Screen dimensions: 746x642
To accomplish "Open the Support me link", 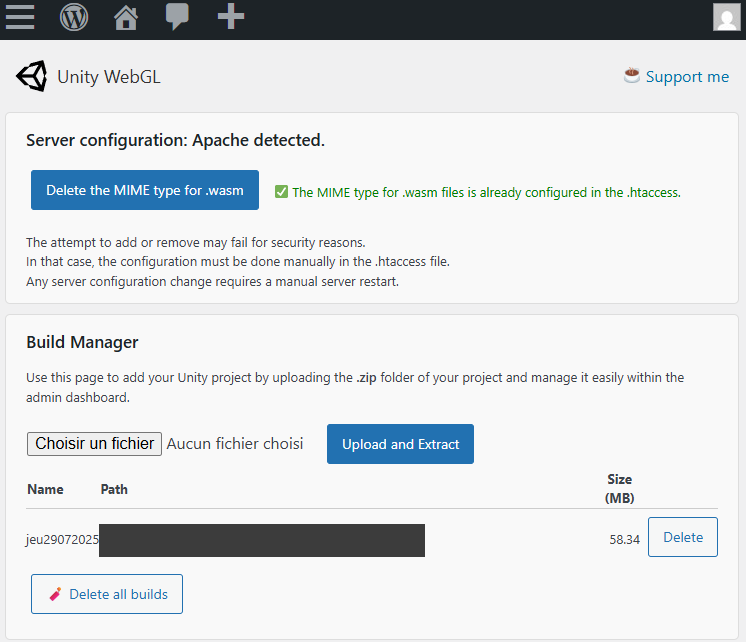I will (687, 76).
